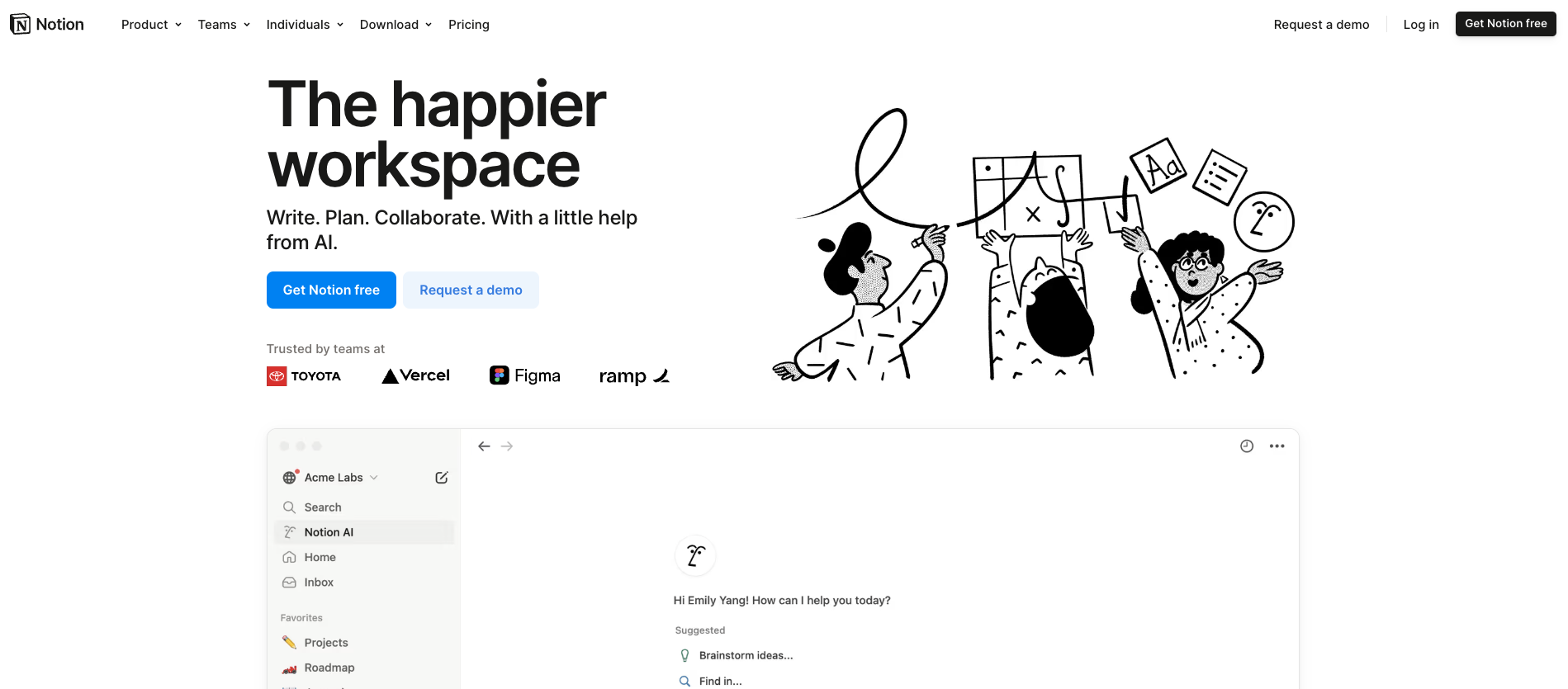
Task: Select Notion AI in the sidebar
Action: click(x=364, y=532)
